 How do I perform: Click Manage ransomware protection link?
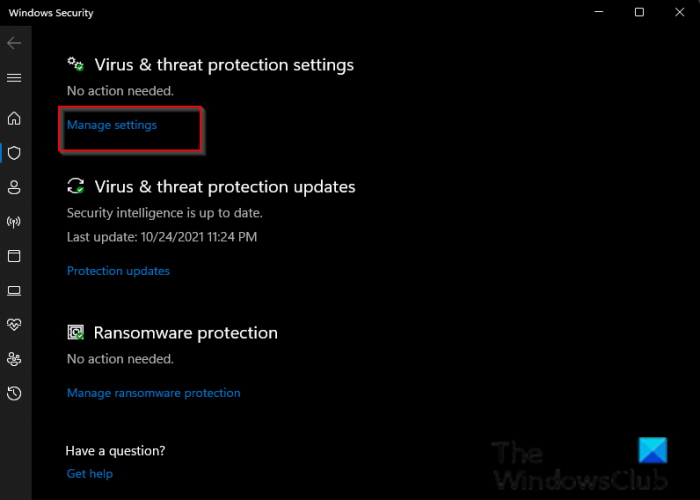(153, 393)
